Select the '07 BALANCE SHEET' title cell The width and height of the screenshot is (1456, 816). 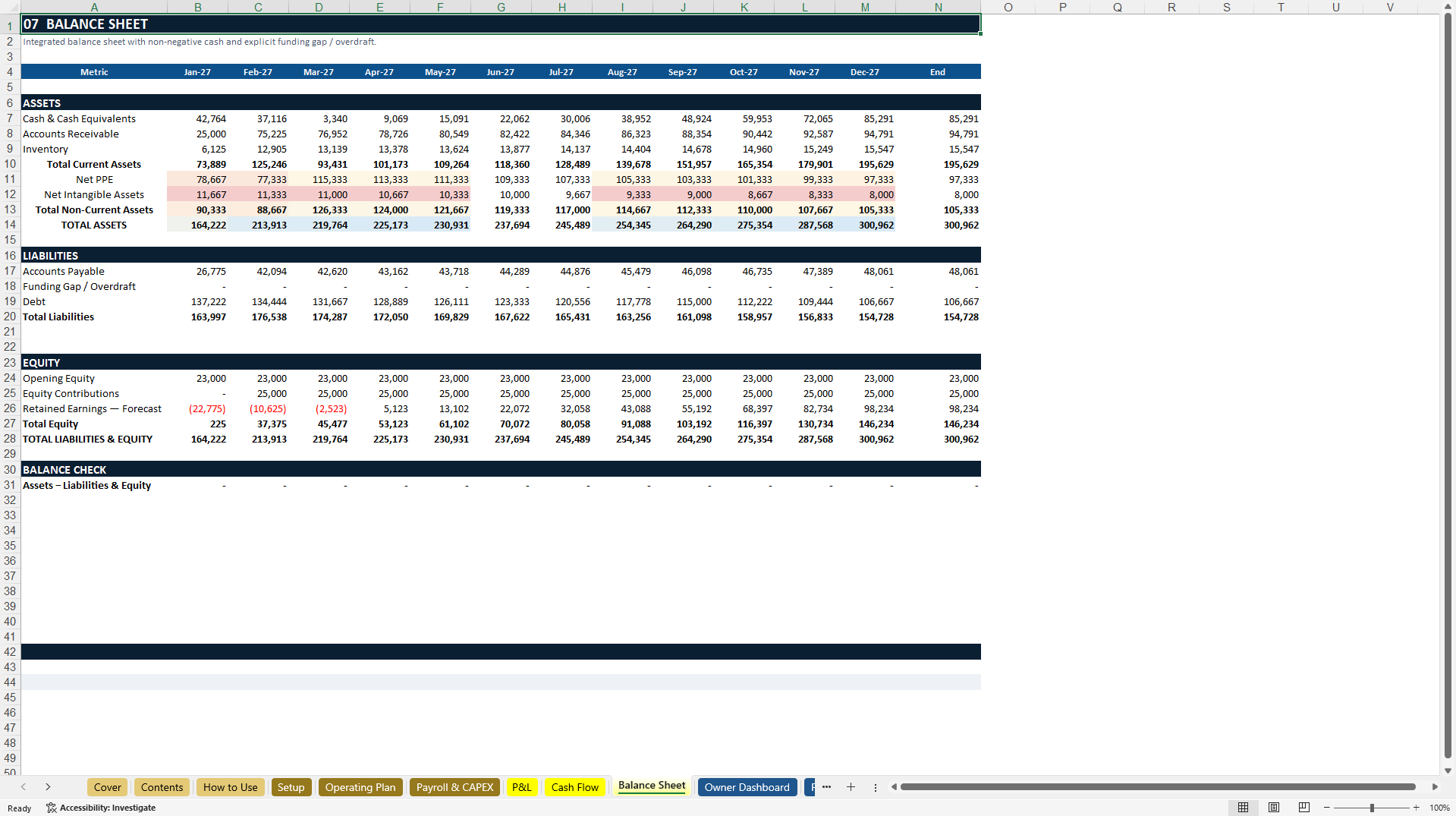click(501, 24)
